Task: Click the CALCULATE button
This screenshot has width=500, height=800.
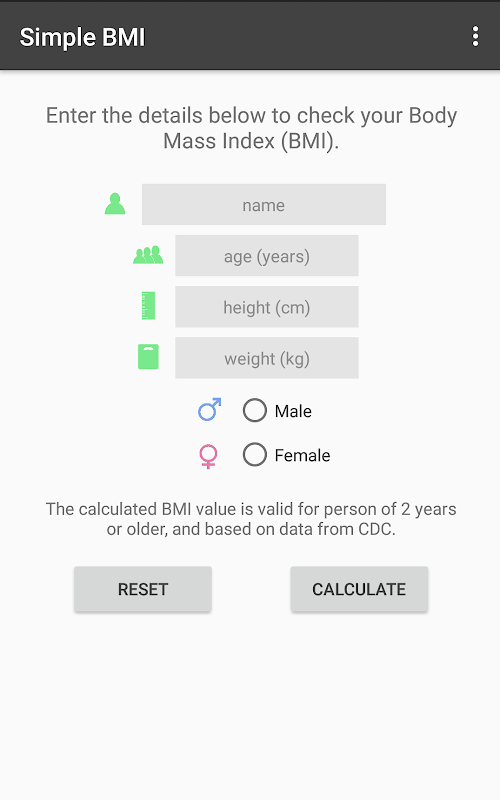Action: [x=359, y=589]
